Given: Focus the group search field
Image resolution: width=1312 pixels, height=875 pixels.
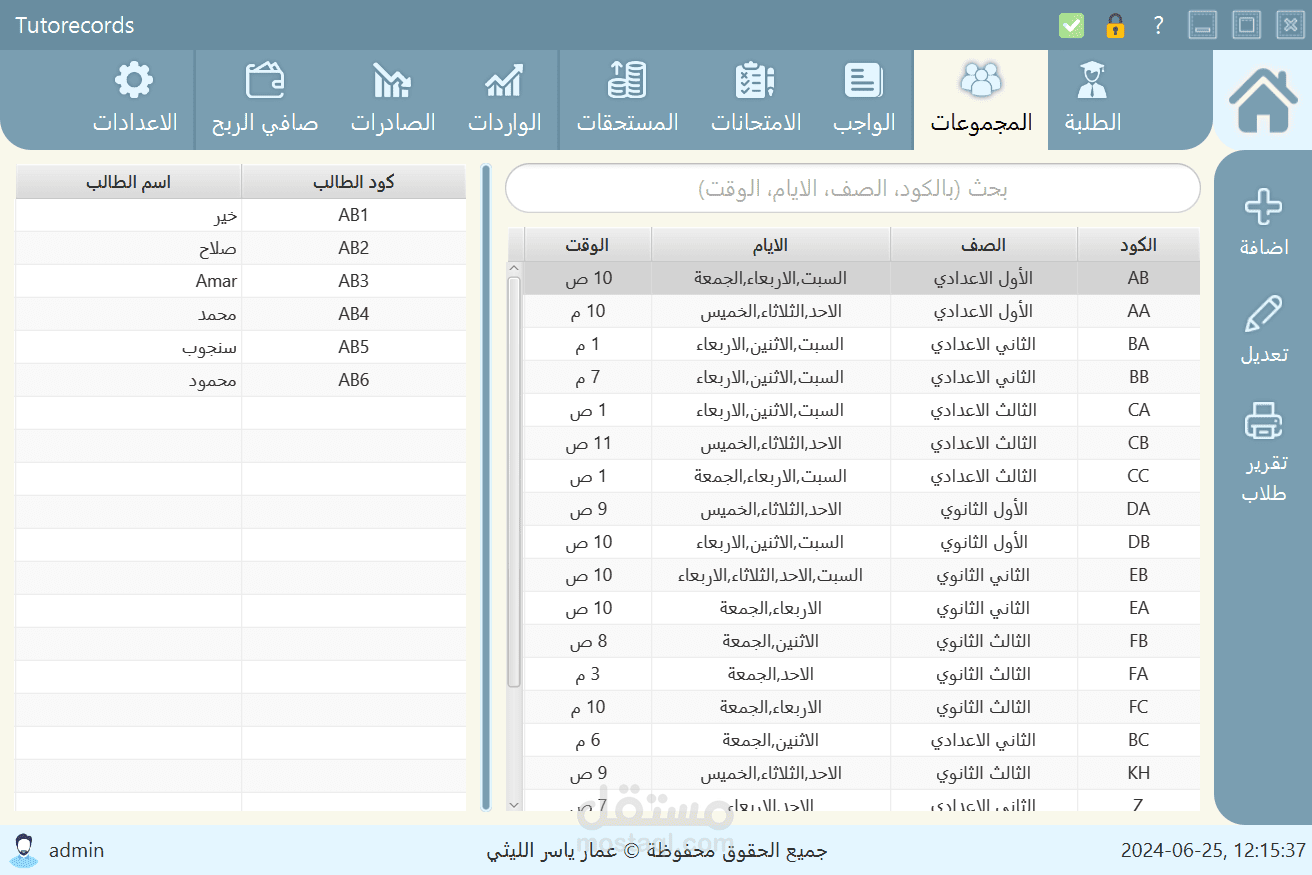Looking at the screenshot, I should pyautogui.click(x=852, y=188).
